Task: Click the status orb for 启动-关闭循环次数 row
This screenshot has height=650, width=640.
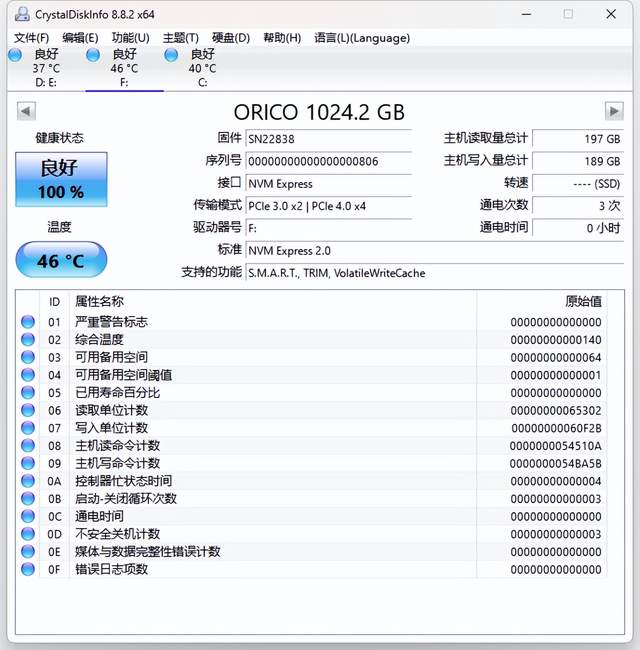Action: point(28,498)
